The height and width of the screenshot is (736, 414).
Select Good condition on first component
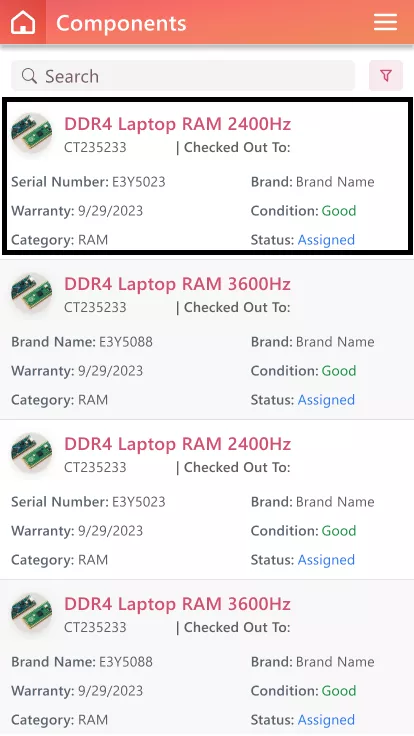pyautogui.click(x=339, y=211)
